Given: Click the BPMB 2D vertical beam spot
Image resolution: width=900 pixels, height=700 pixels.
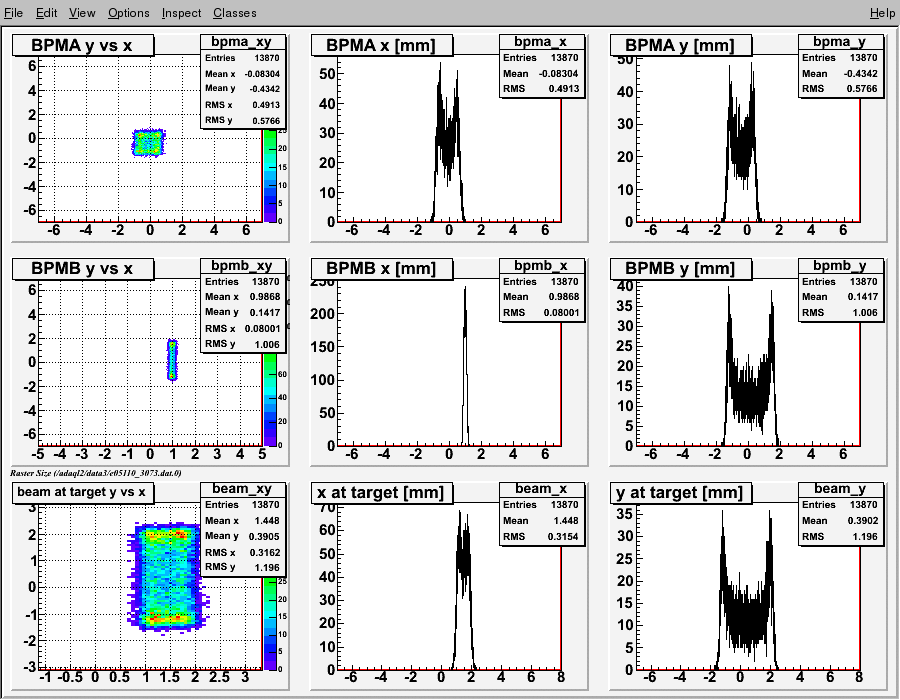Looking at the screenshot, I should pyautogui.click(x=172, y=360).
